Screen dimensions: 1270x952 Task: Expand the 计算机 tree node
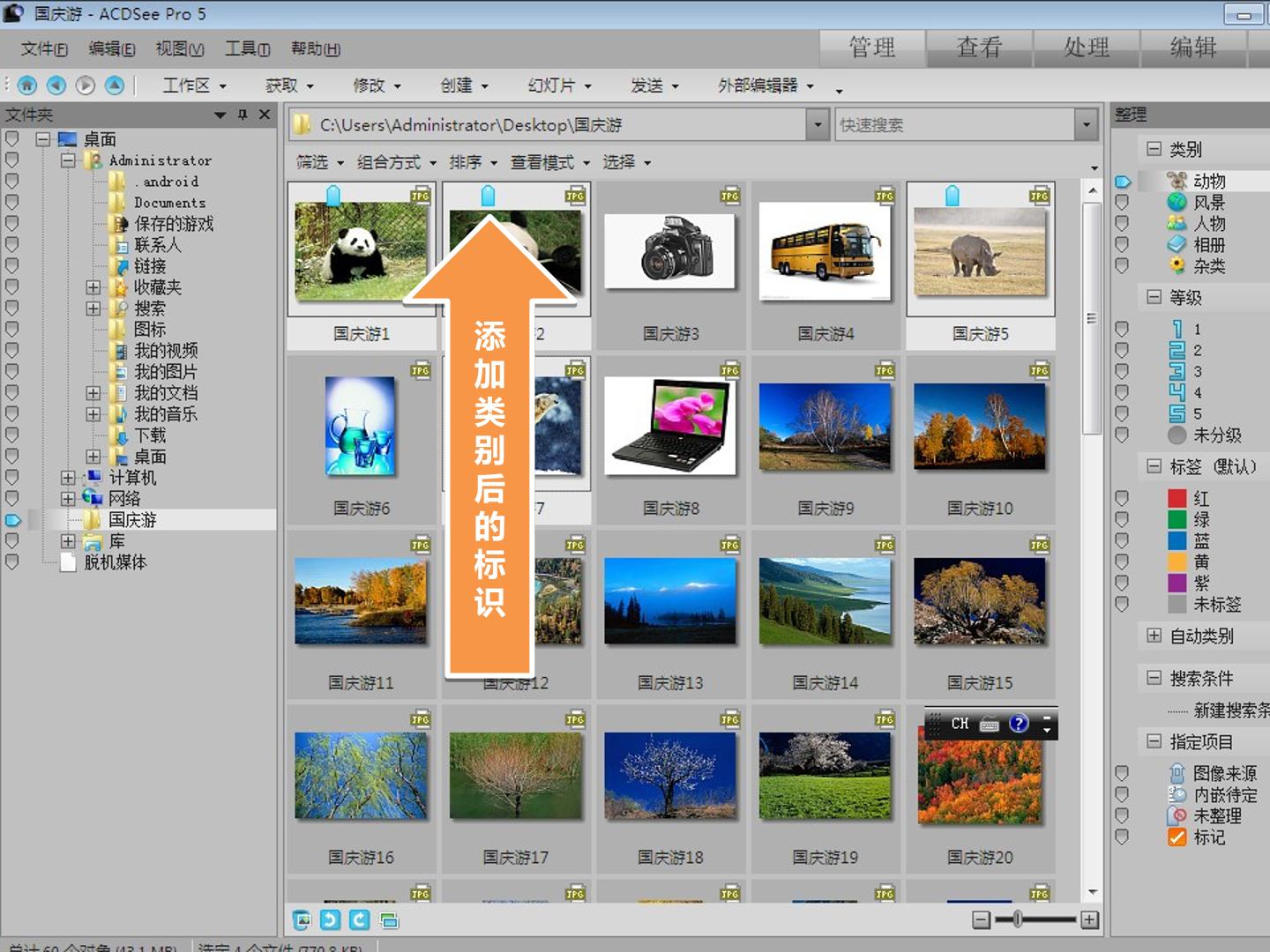click(x=68, y=478)
